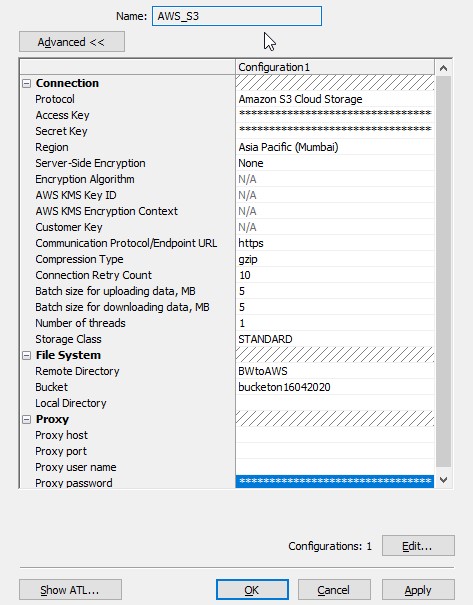The image size is (473, 605).
Task: Select the Asia Pacific (Mumbai) region value
Action: coord(335,147)
